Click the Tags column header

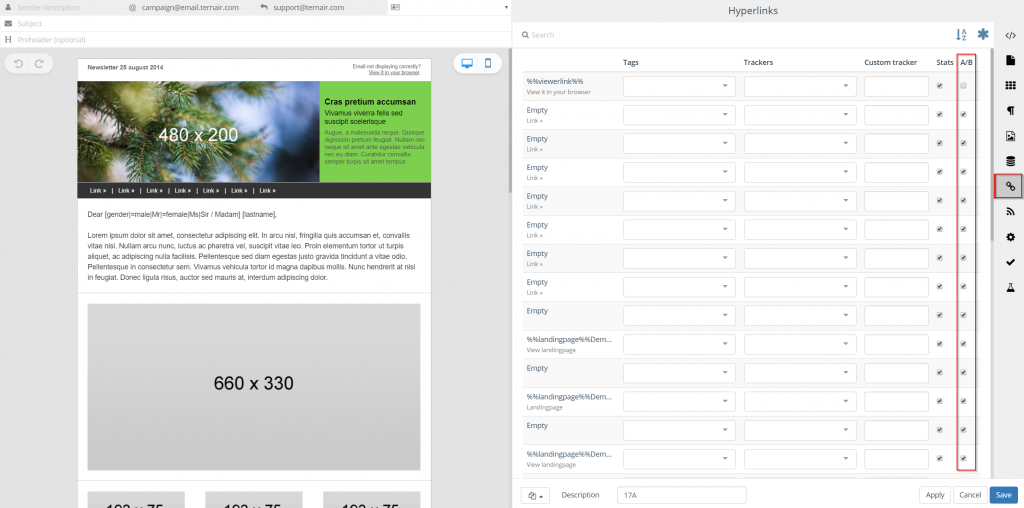pos(631,63)
